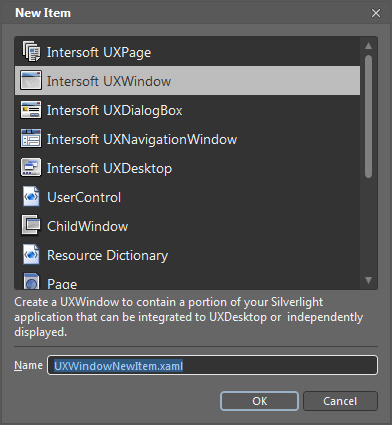
Task: Click the Resource Dictionary icon
Action: point(31,254)
